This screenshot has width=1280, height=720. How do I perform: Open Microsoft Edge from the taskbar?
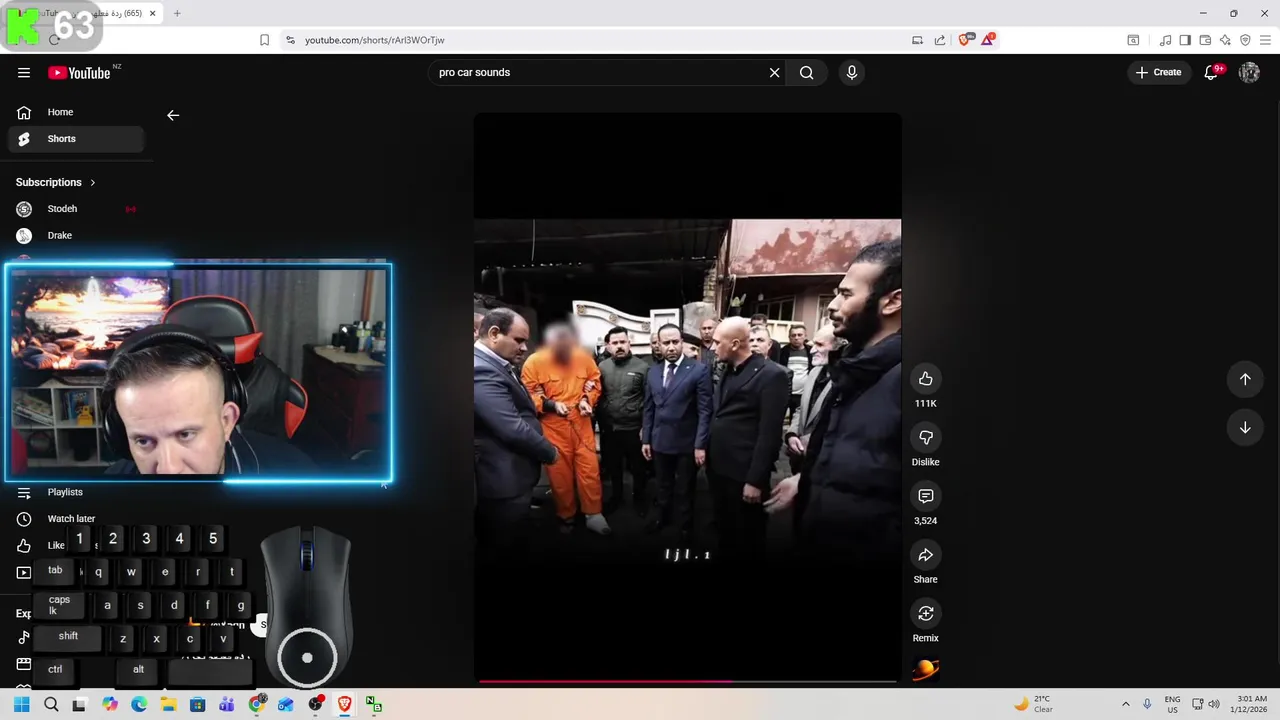pos(139,705)
